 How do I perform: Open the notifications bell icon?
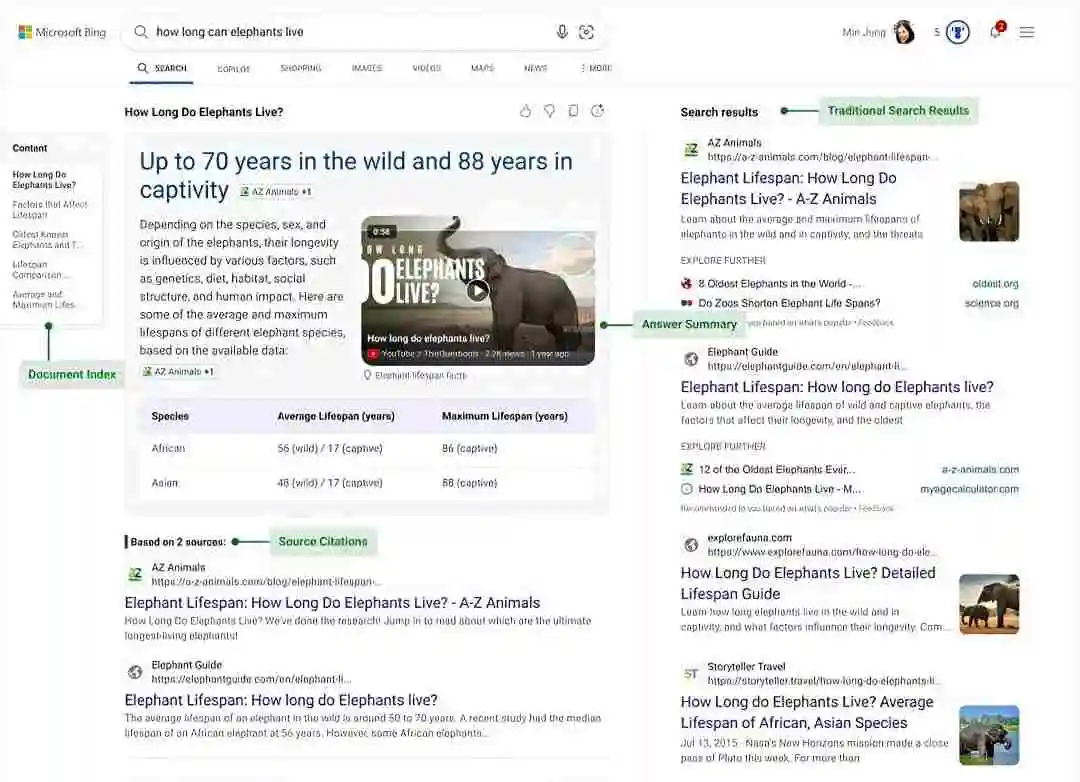(996, 32)
